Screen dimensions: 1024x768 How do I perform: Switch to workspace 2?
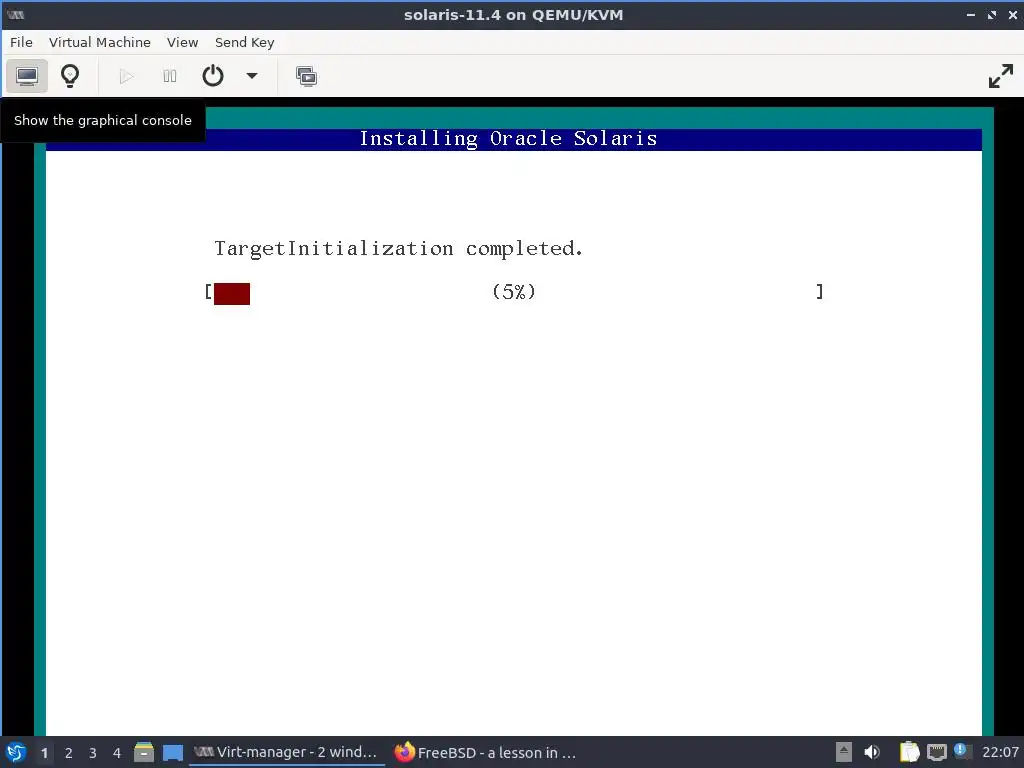pyautogui.click(x=69, y=753)
